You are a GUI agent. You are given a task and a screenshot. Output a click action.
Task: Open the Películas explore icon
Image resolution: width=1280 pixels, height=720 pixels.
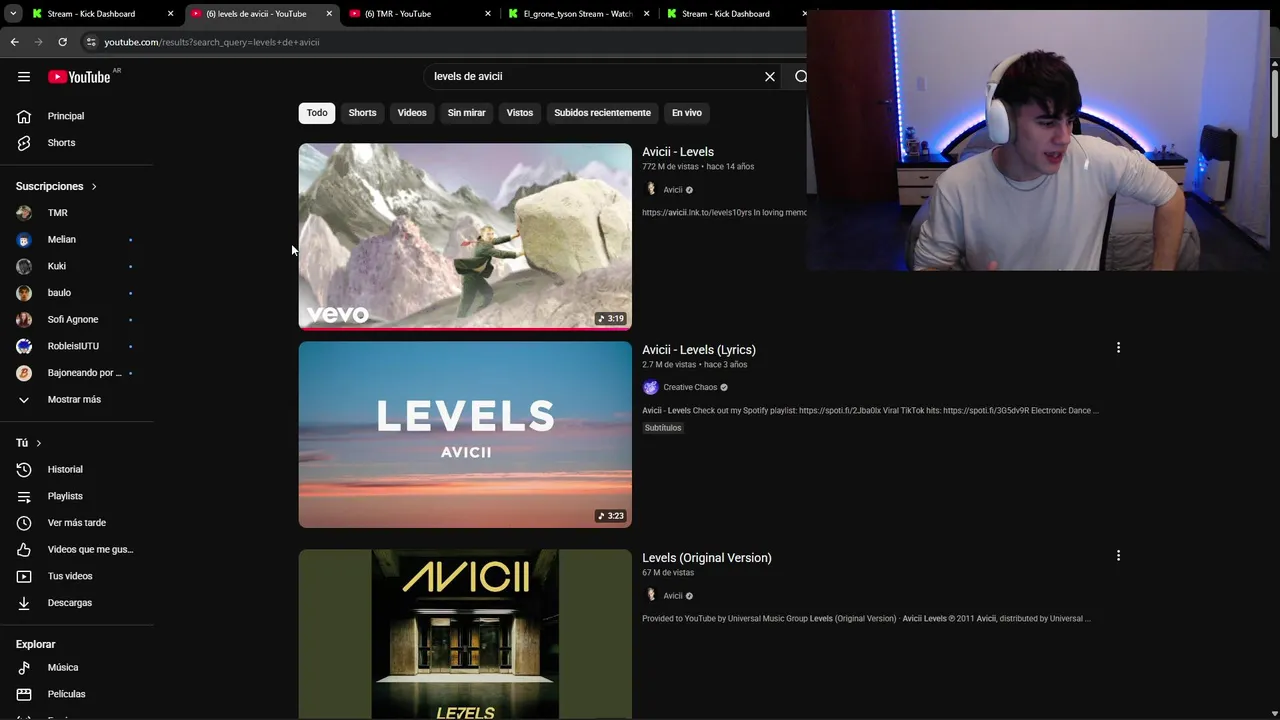click(24, 694)
